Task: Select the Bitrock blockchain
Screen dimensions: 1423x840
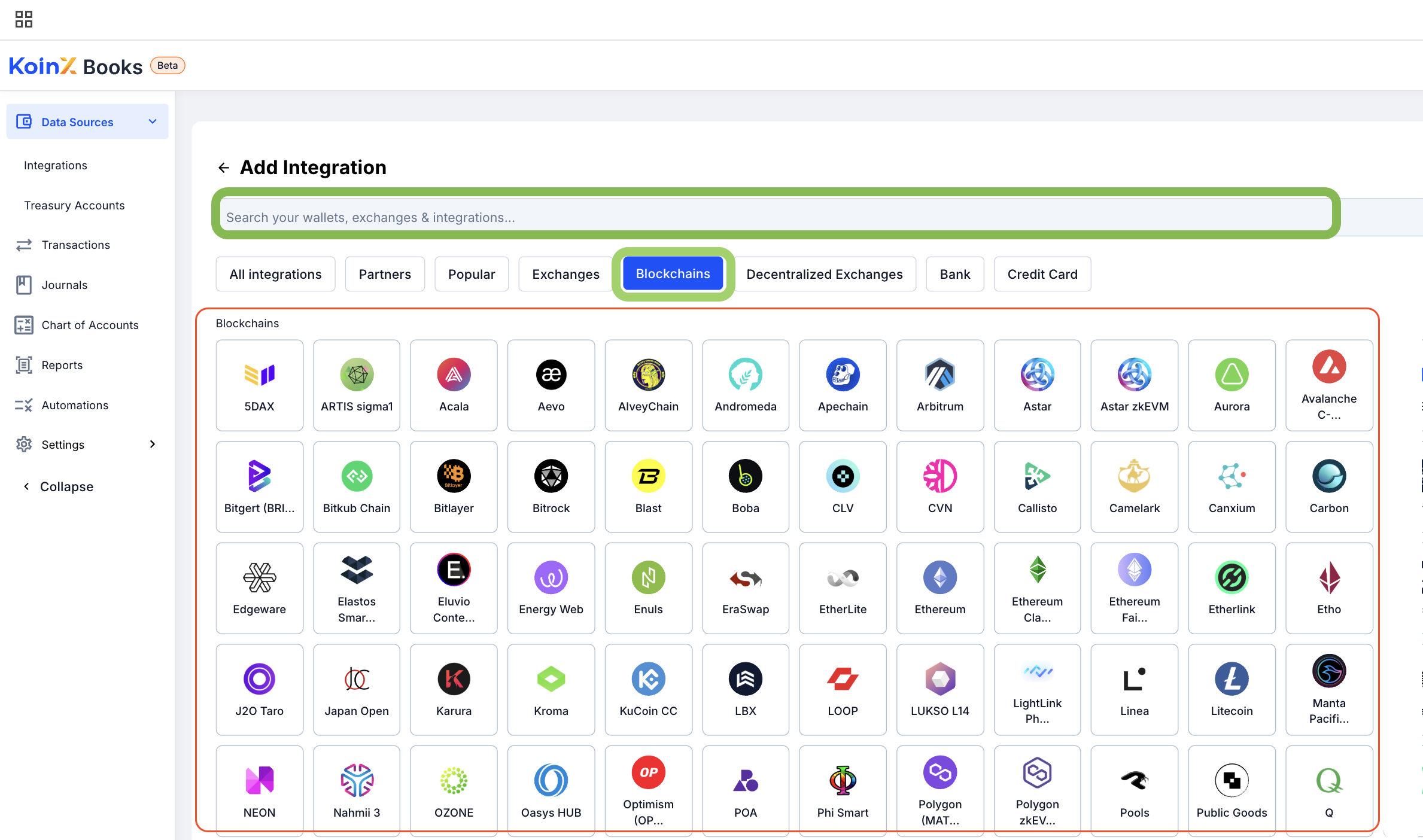Action: point(551,486)
